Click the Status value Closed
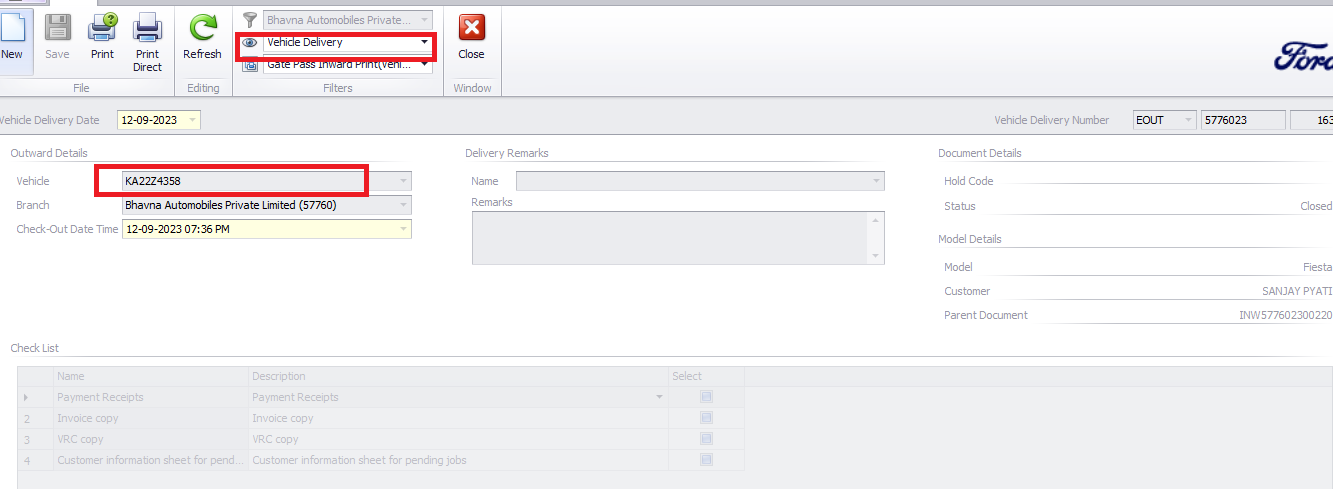Image resolution: width=1333 pixels, height=489 pixels. (x=1316, y=206)
